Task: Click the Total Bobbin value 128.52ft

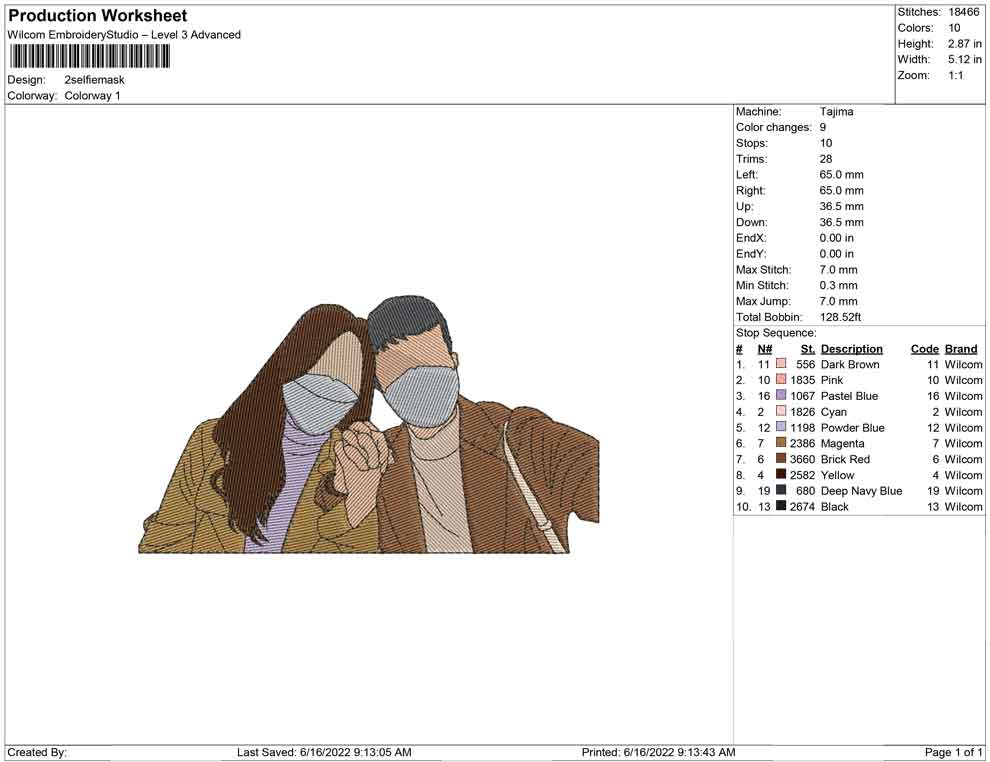Action: (840, 317)
